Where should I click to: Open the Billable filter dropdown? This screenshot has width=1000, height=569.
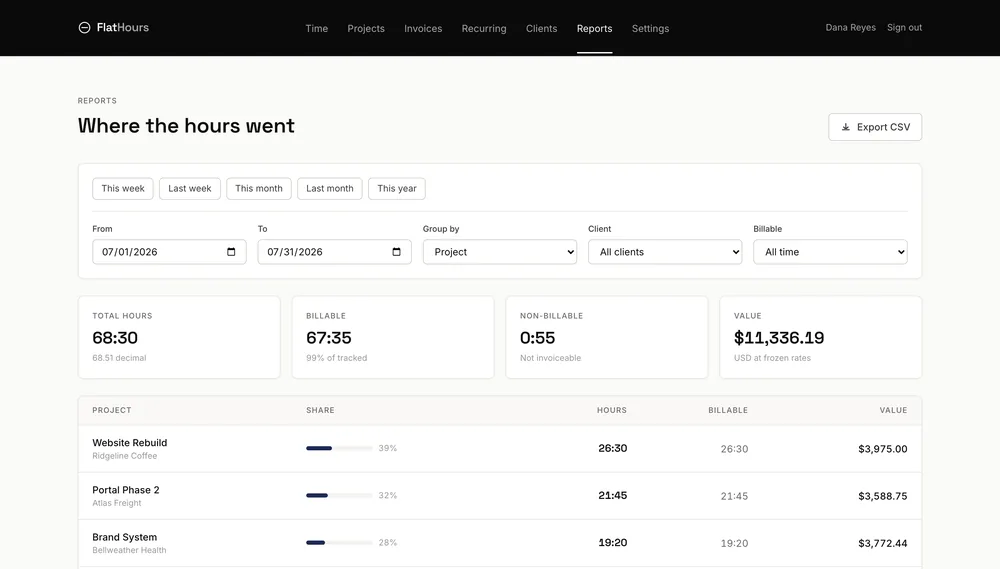[830, 252]
